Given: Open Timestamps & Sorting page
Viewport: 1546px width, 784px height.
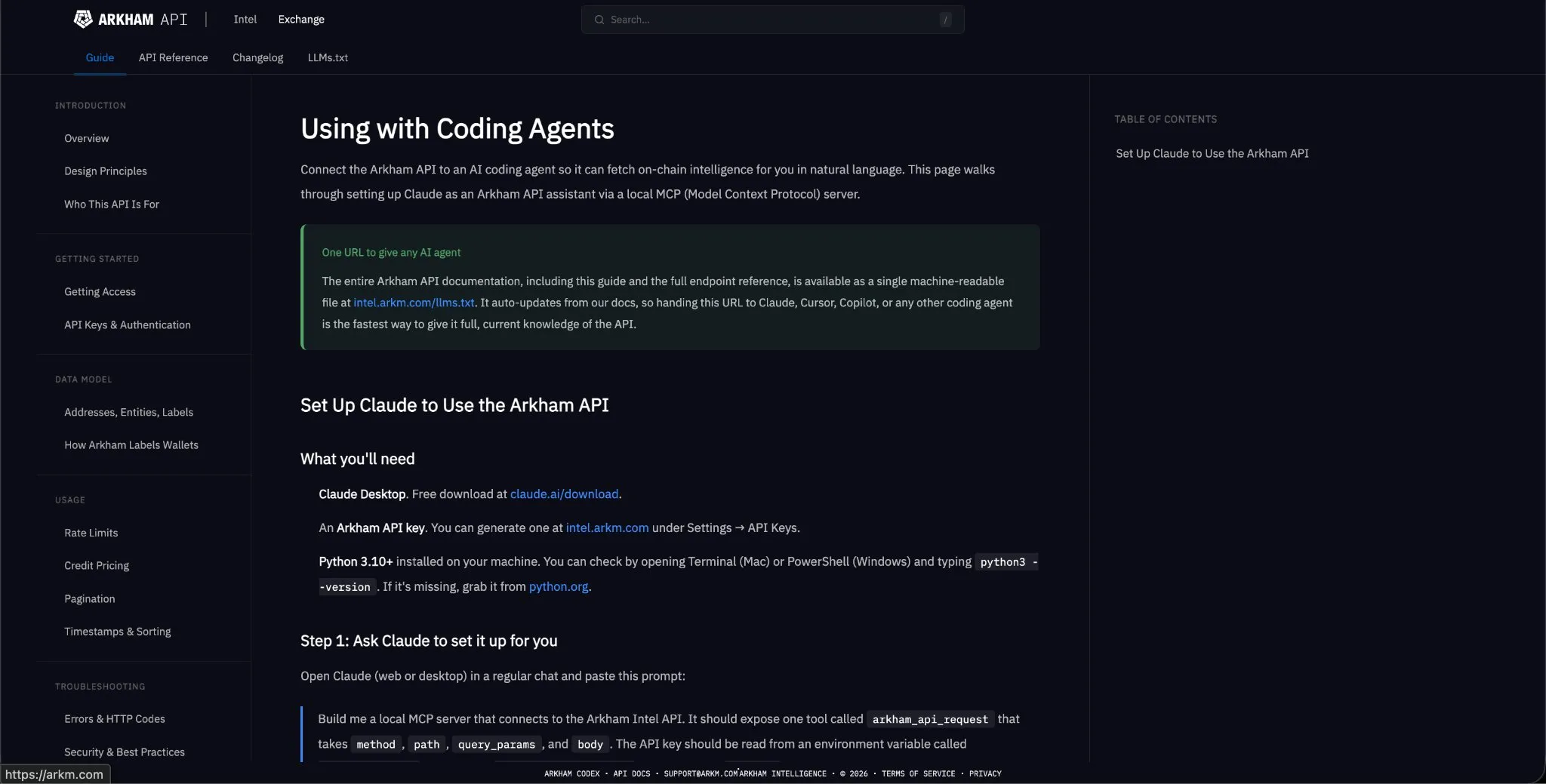Looking at the screenshot, I should click(x=118, y=632).
